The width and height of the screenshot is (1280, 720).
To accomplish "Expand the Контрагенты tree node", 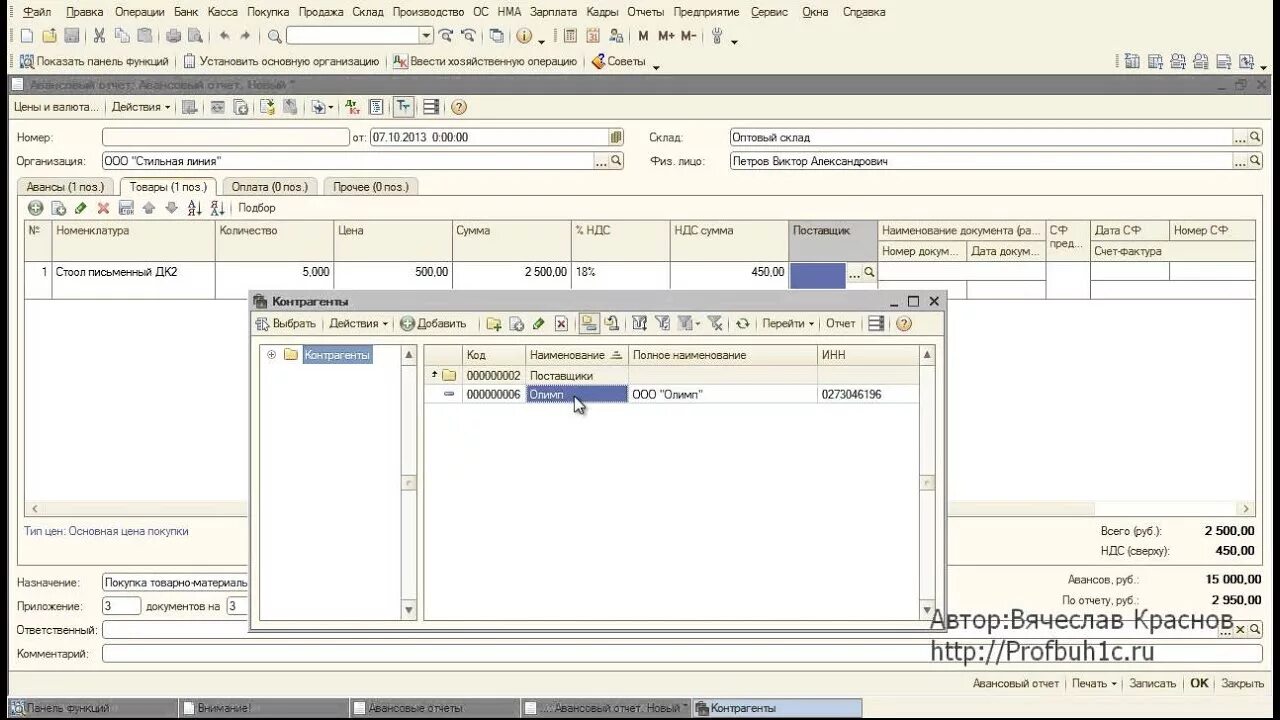I will point(271,355).
